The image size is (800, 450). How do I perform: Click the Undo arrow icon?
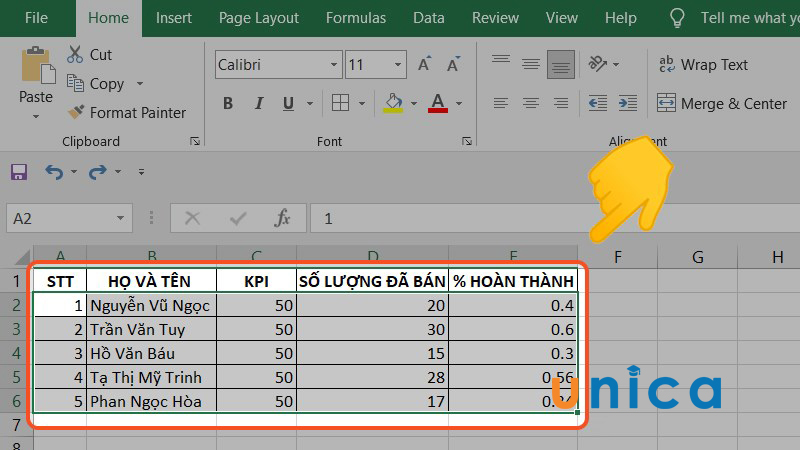(53, 172)
